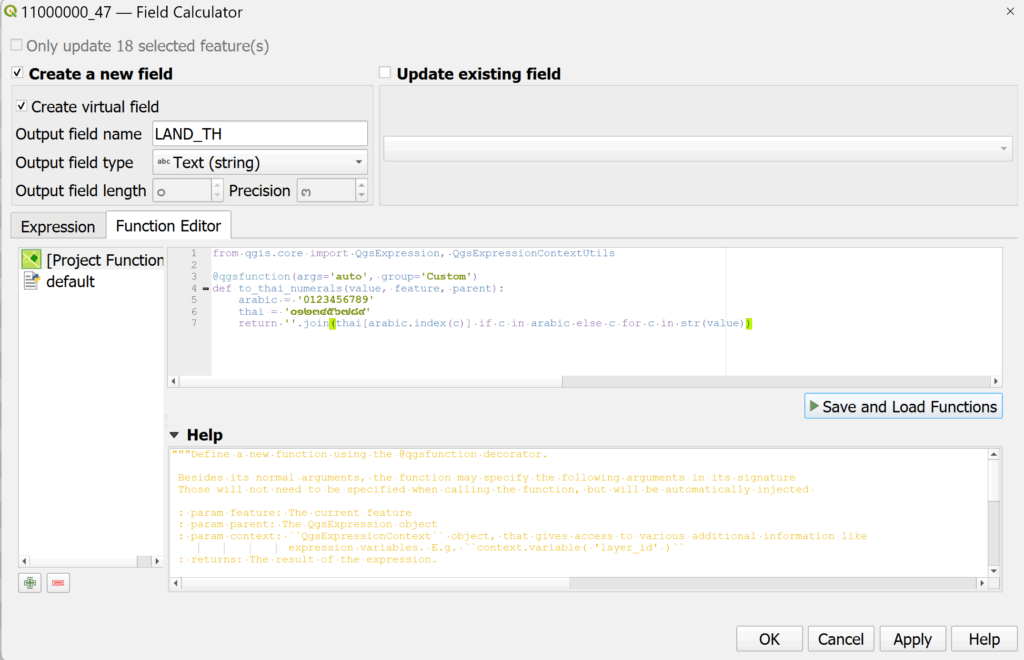
Task: Click the QGIS logo in title bar
Action: click(x=11, y=13)
